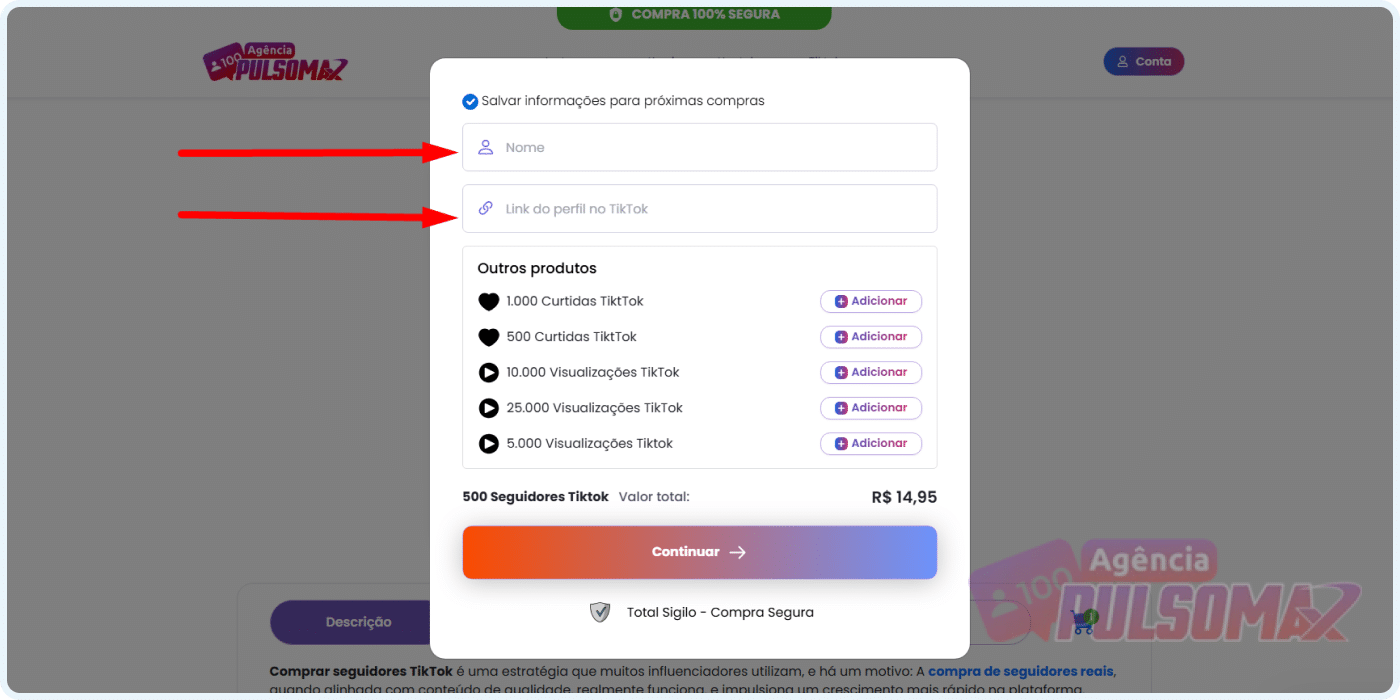Click the 25.000 Visualizações TikTok label
Screen dimensions: 1400x700
[x=595, y=408]
